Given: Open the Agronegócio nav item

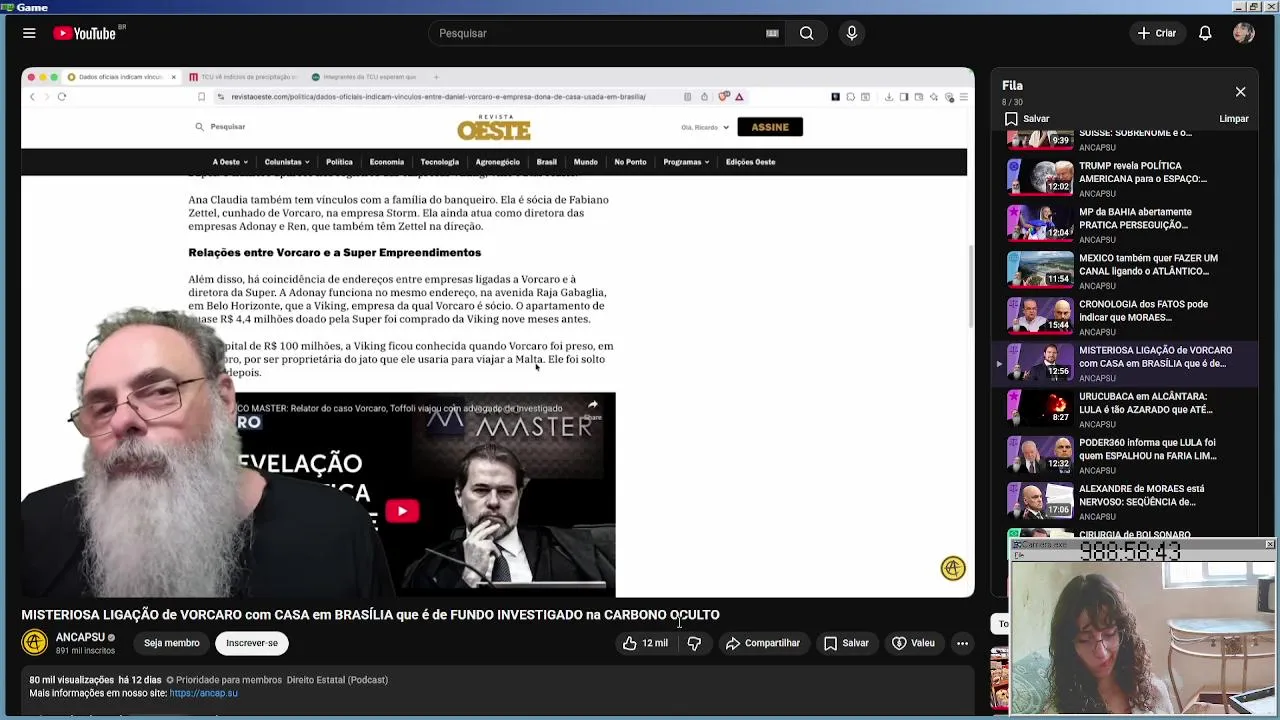Looking at the screenshot, I should point(498,162).
